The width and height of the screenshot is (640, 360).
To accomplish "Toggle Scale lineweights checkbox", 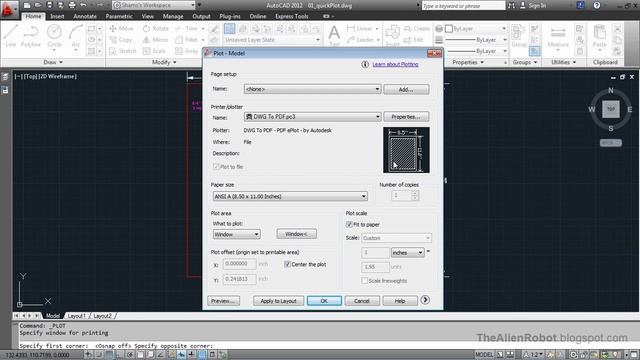I will pos(364,280).
